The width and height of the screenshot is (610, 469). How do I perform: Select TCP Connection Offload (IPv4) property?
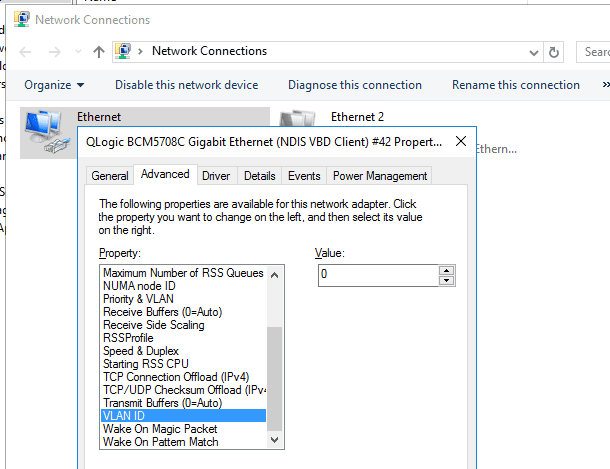pyautogui.click(x=183, y=377)
